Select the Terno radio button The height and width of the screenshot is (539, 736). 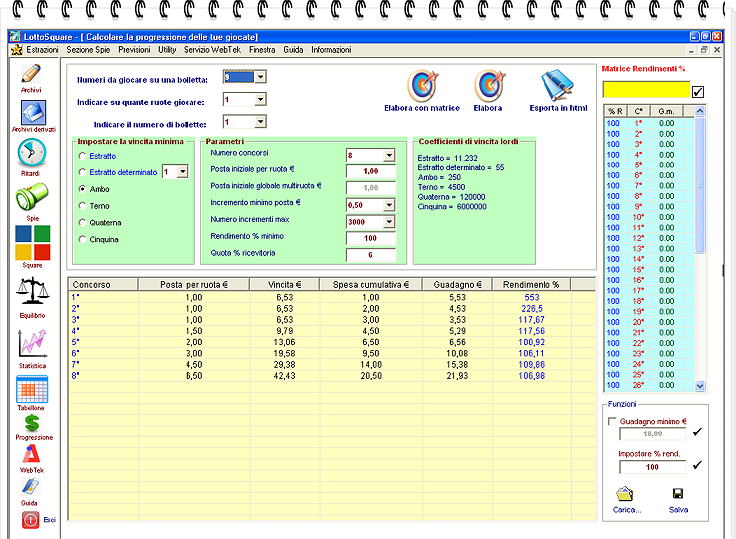point(82,206)
